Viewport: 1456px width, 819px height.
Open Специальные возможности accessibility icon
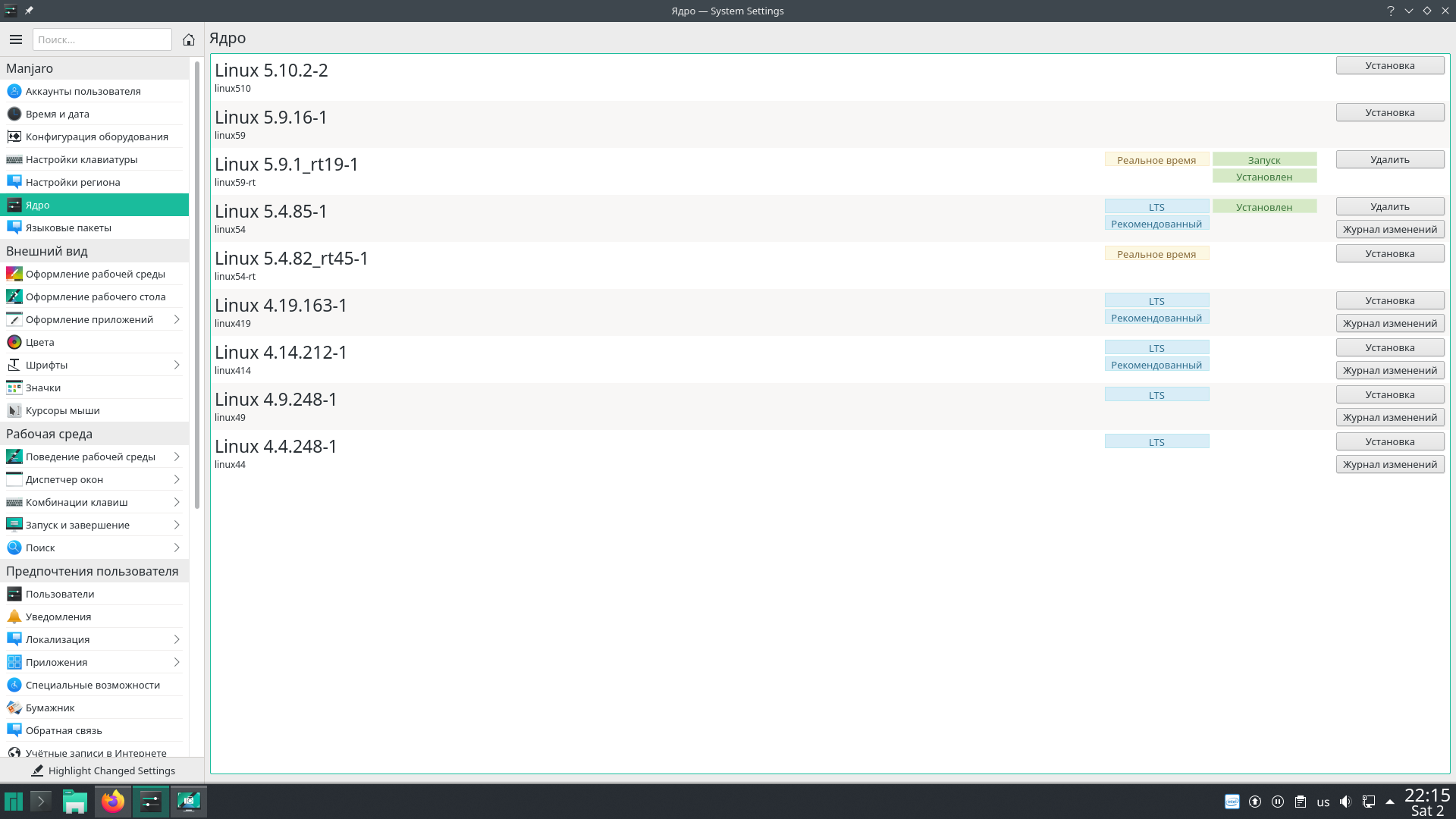(14, 685)
